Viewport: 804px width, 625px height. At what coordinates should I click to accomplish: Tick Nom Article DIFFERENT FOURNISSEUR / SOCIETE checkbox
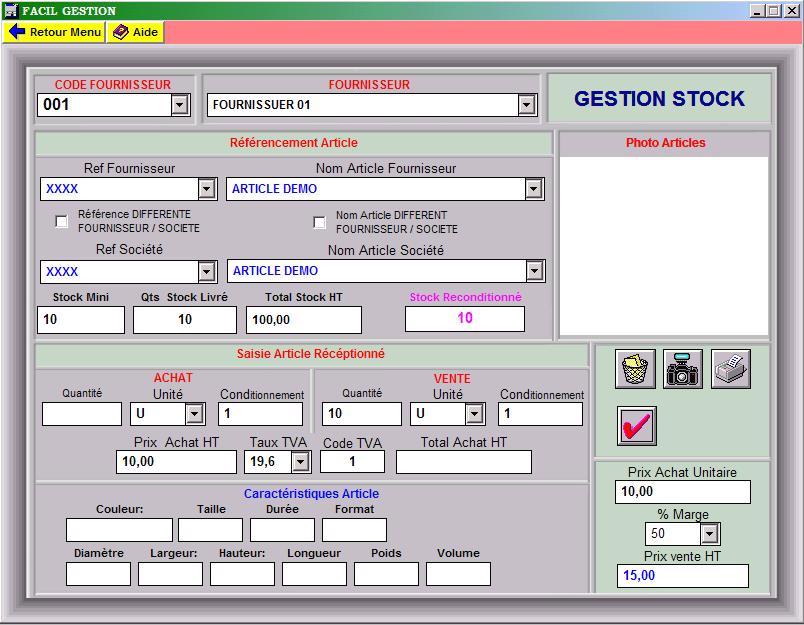[320, 221]
